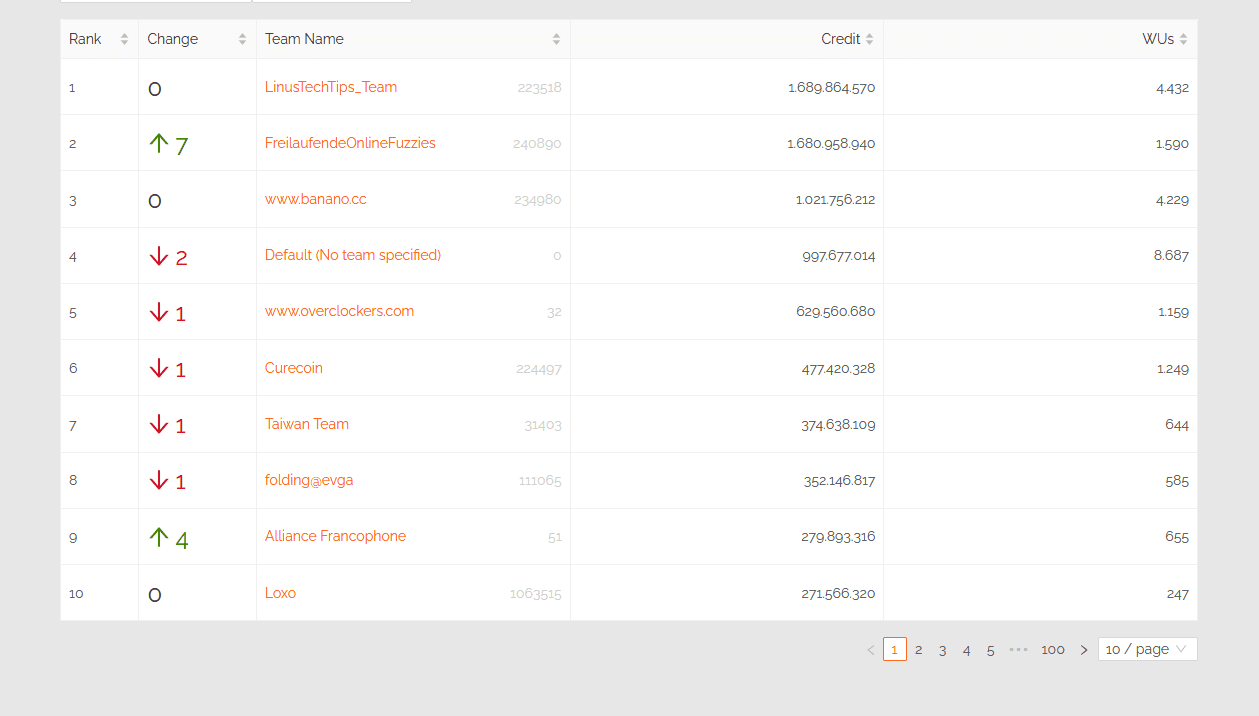
Task: Click the Change column header label
Action: [173, 39]
